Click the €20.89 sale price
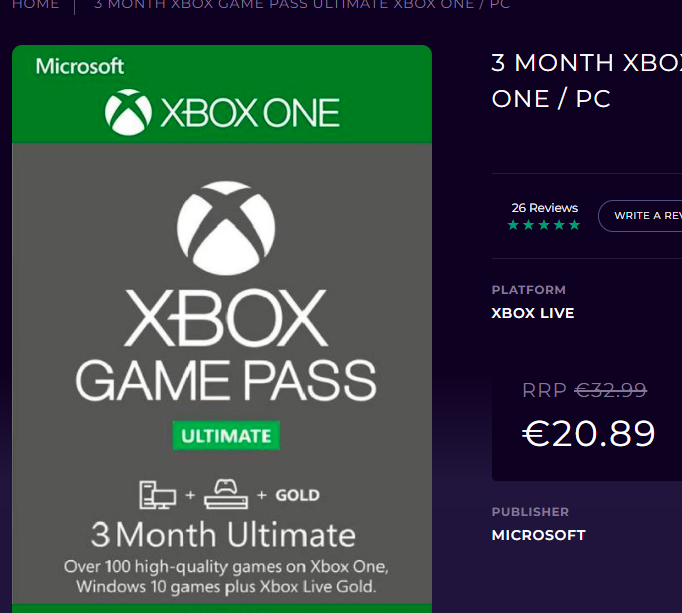Screen dimensions: 682x613 pos(588,433)
